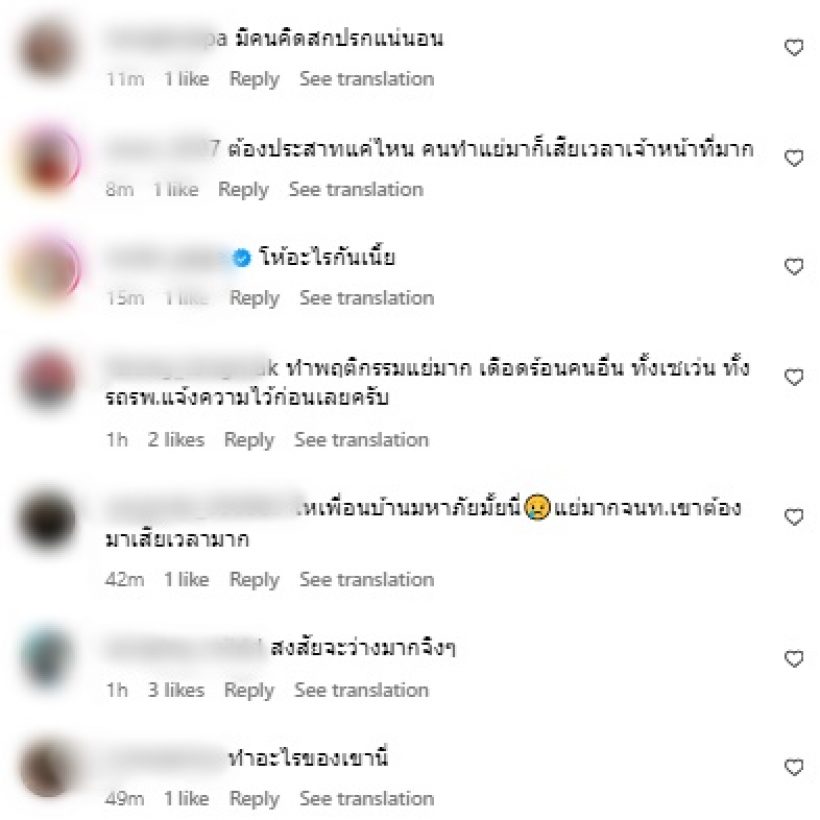
Task: View the '2 likes' list
Action: point(176,440)
